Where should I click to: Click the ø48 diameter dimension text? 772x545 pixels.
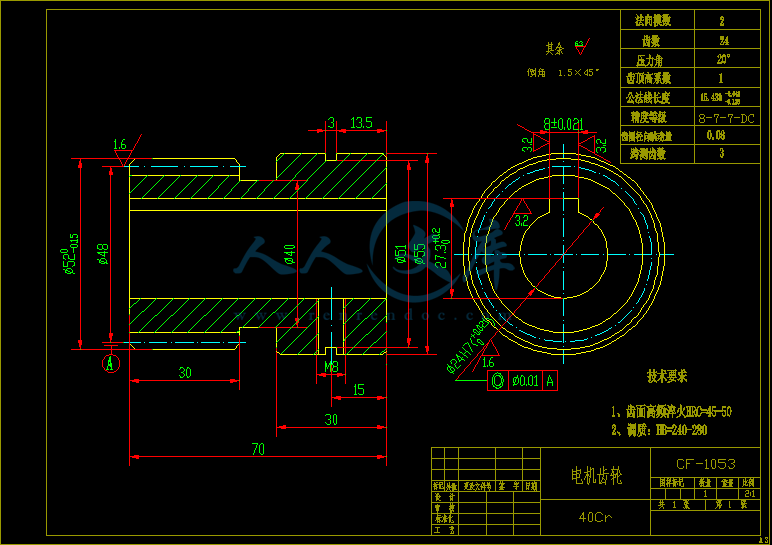103,254
